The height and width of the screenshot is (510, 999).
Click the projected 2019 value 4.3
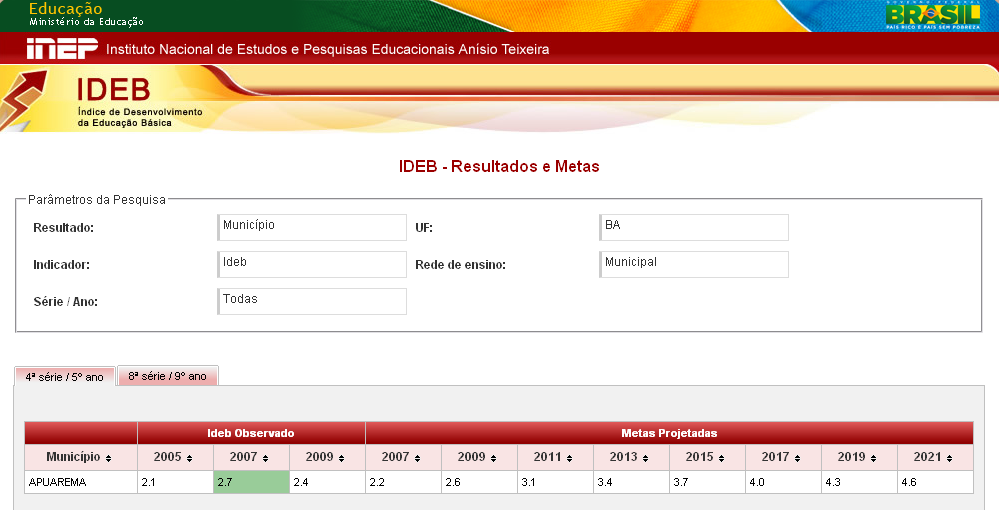pos(859,482)
